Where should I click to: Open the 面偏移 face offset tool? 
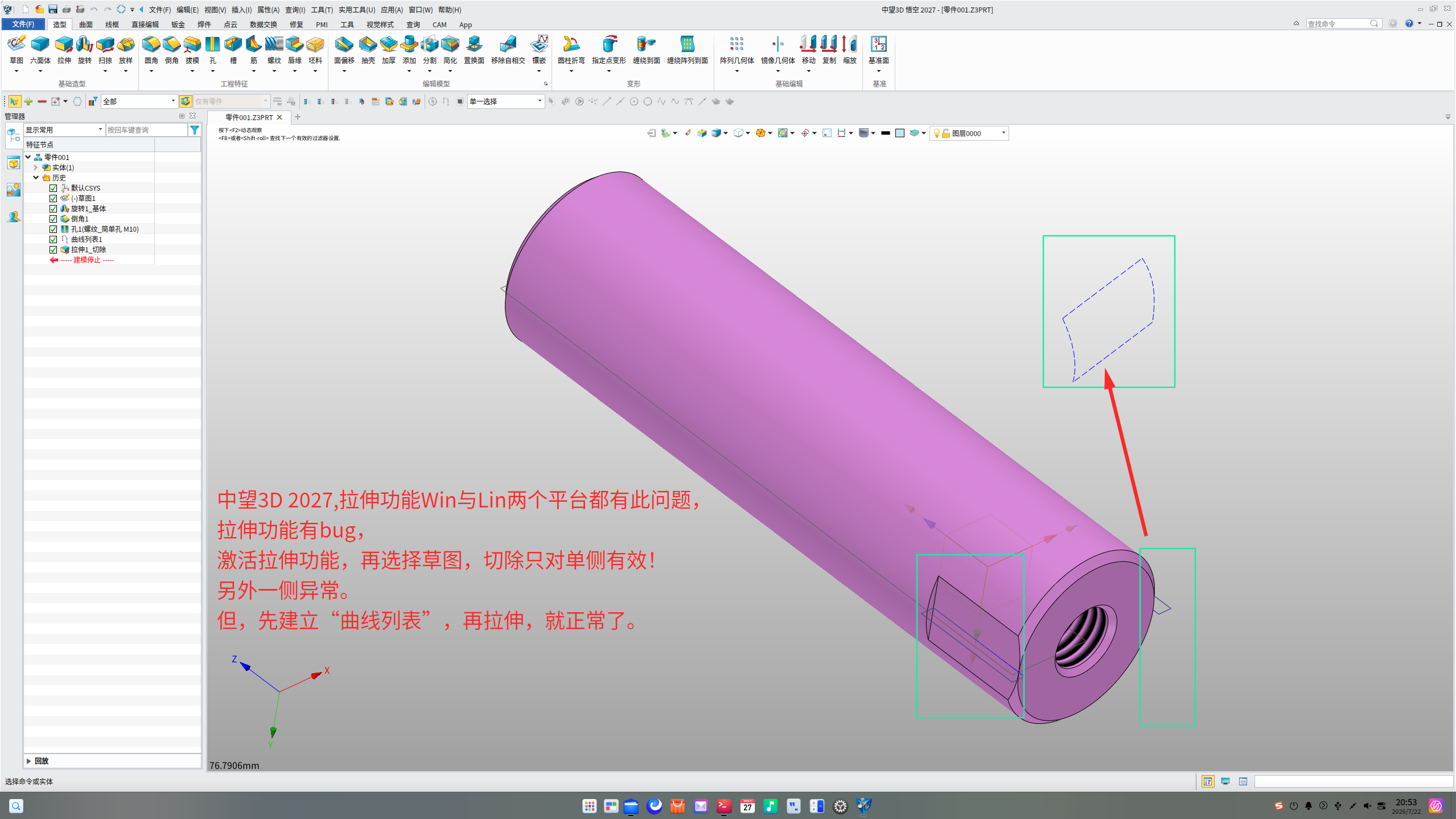(344, 50)
